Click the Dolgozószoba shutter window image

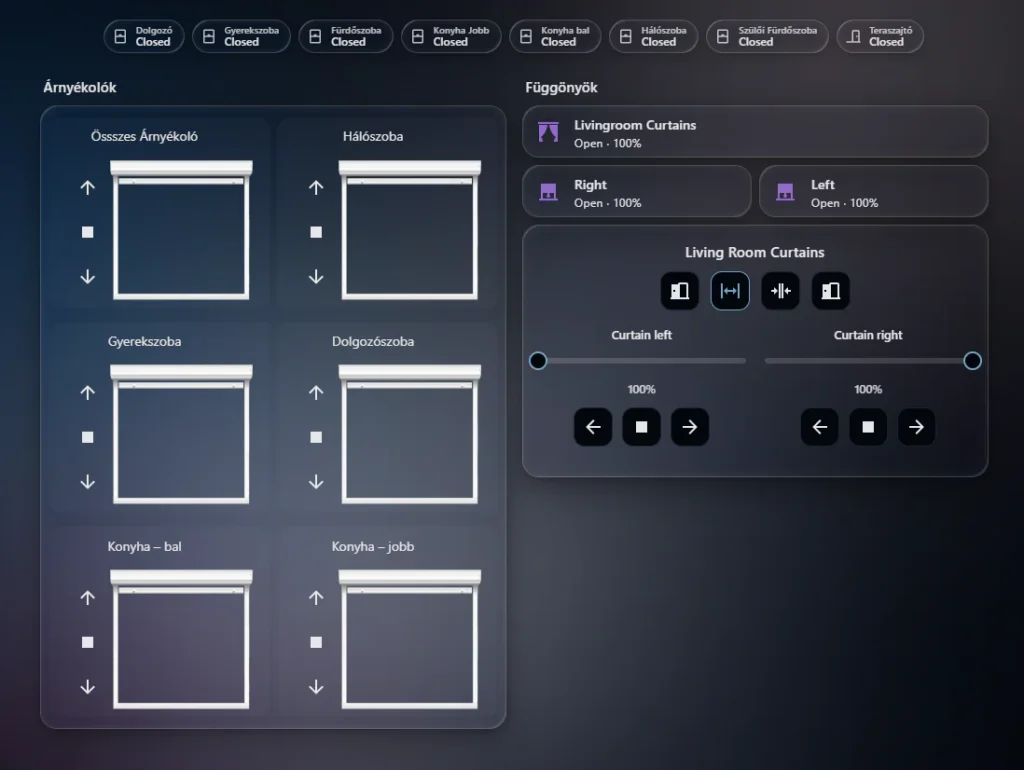pos(409,434)
